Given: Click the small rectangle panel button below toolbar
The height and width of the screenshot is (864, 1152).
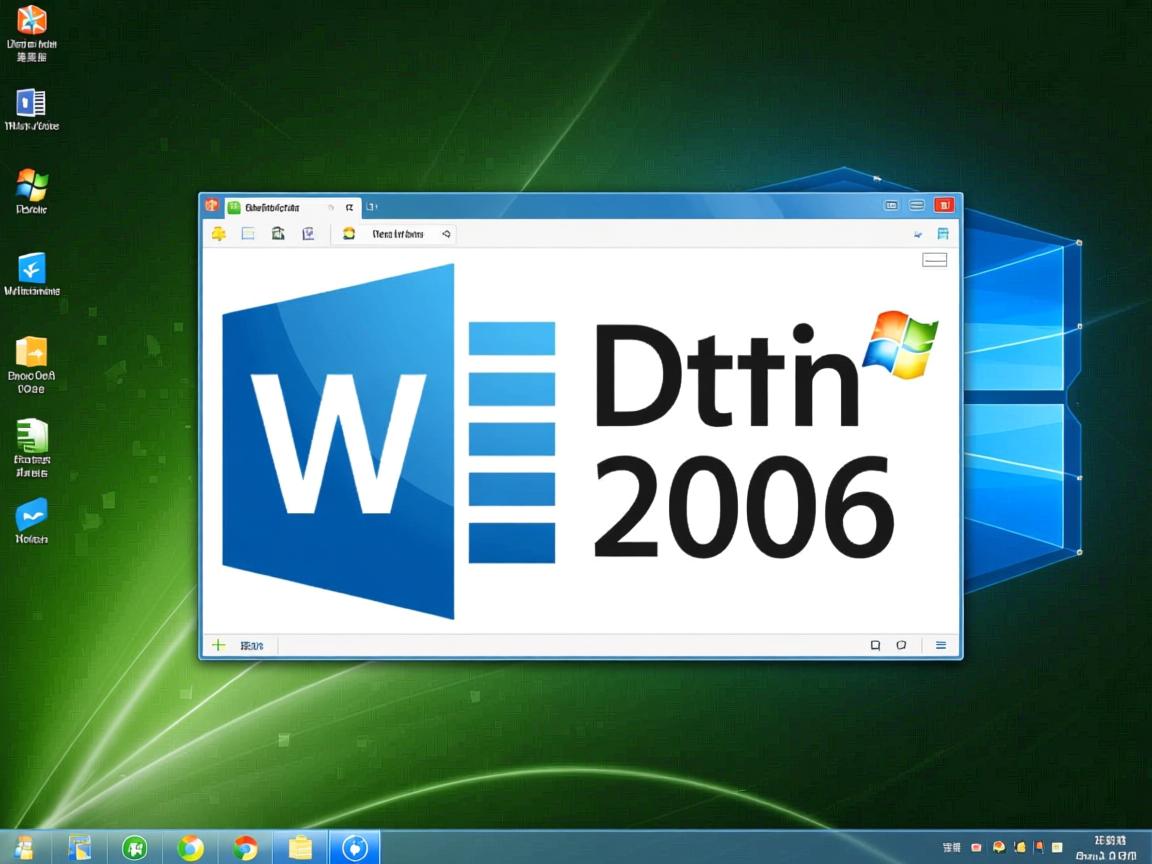Looking at the screenshot, I should 934,260.
